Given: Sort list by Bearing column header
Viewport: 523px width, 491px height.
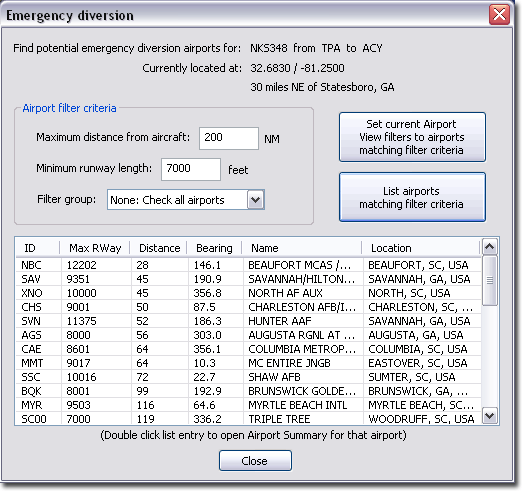Looking at the screenshot, I should click(214, 248).
